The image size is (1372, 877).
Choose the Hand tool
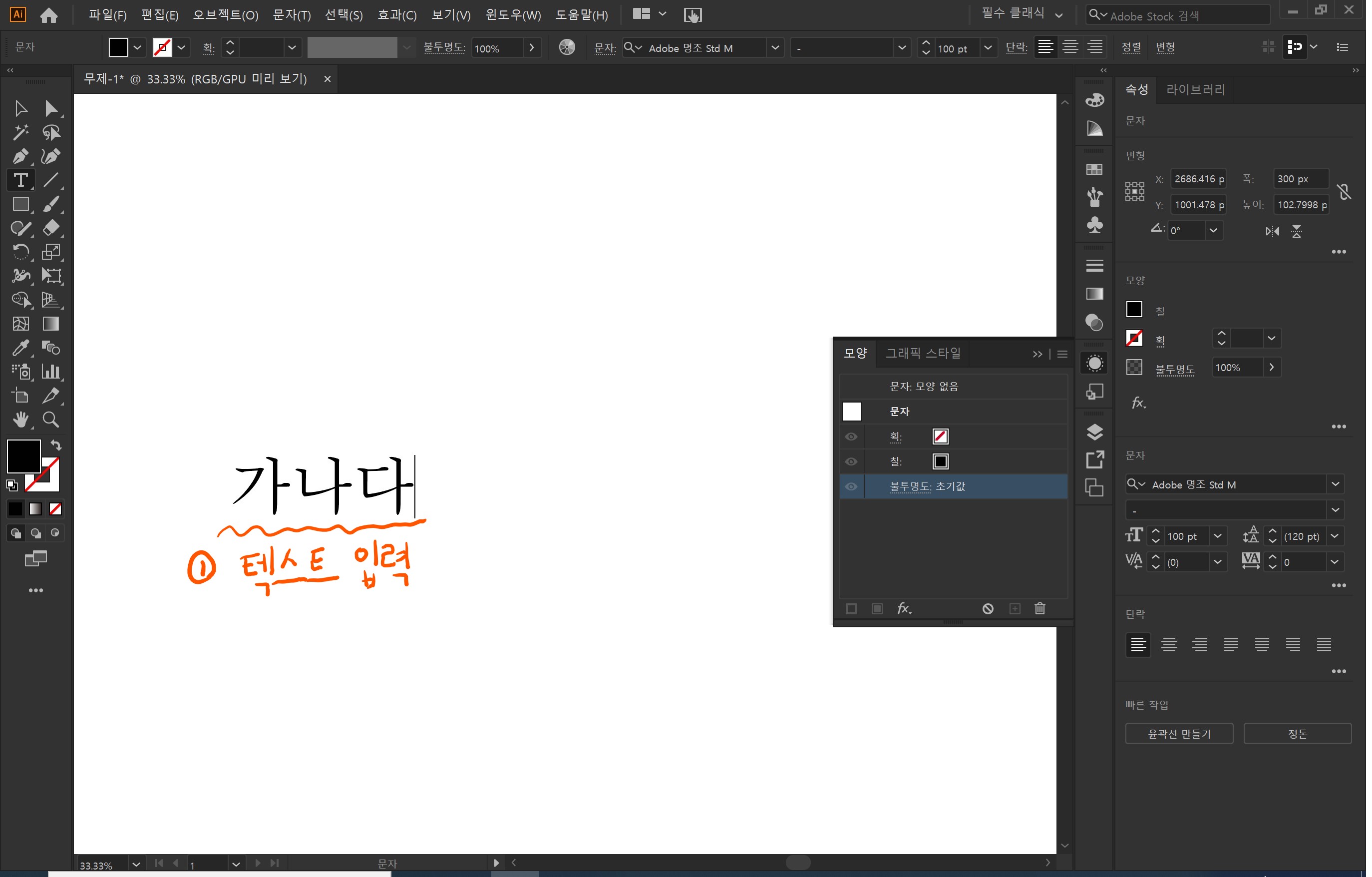pos(20,420)
